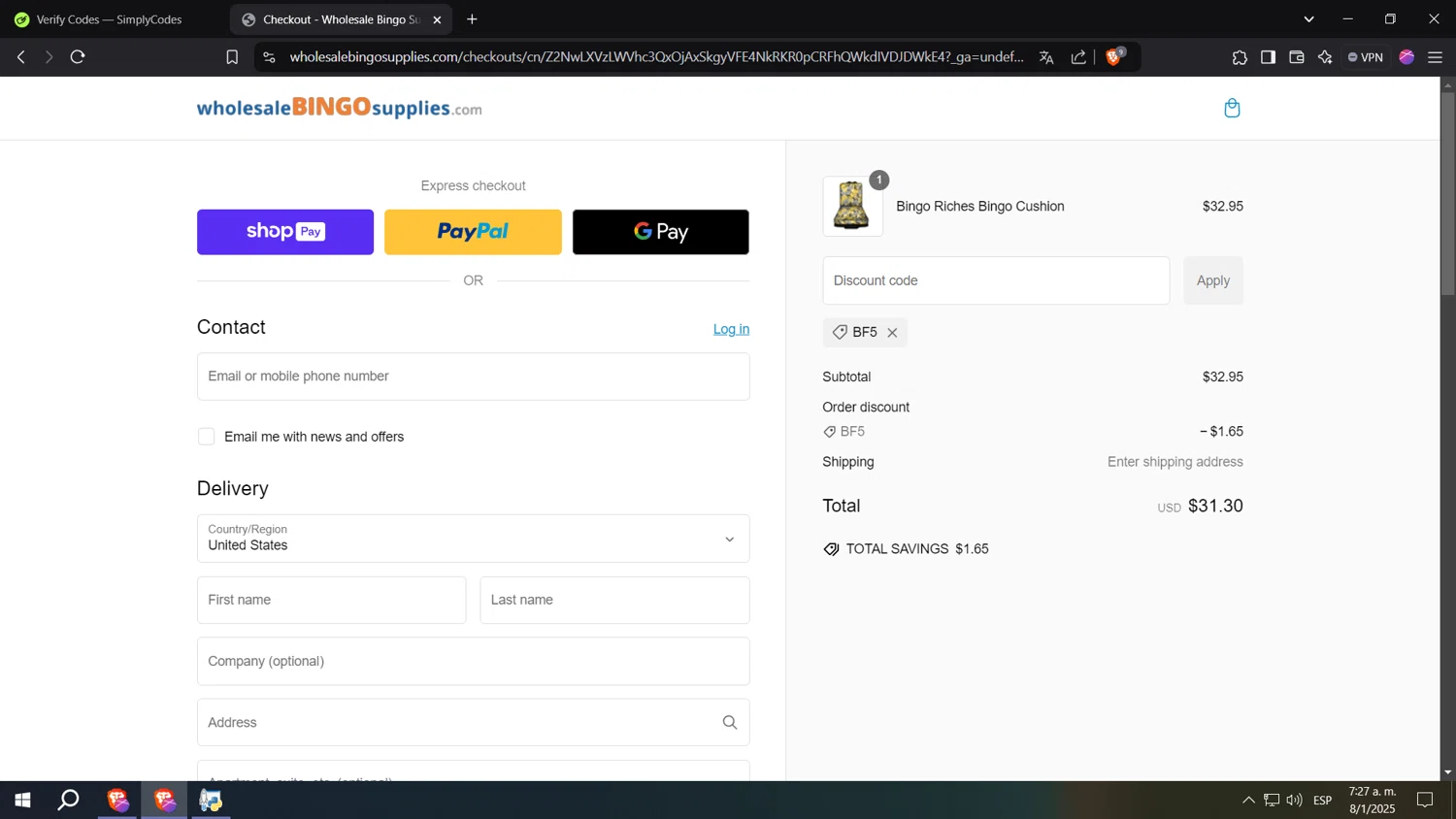Viewport: 1456px width, 819px height.
Task: Click the Total $31.30 amount
Action: point(1215,506)
